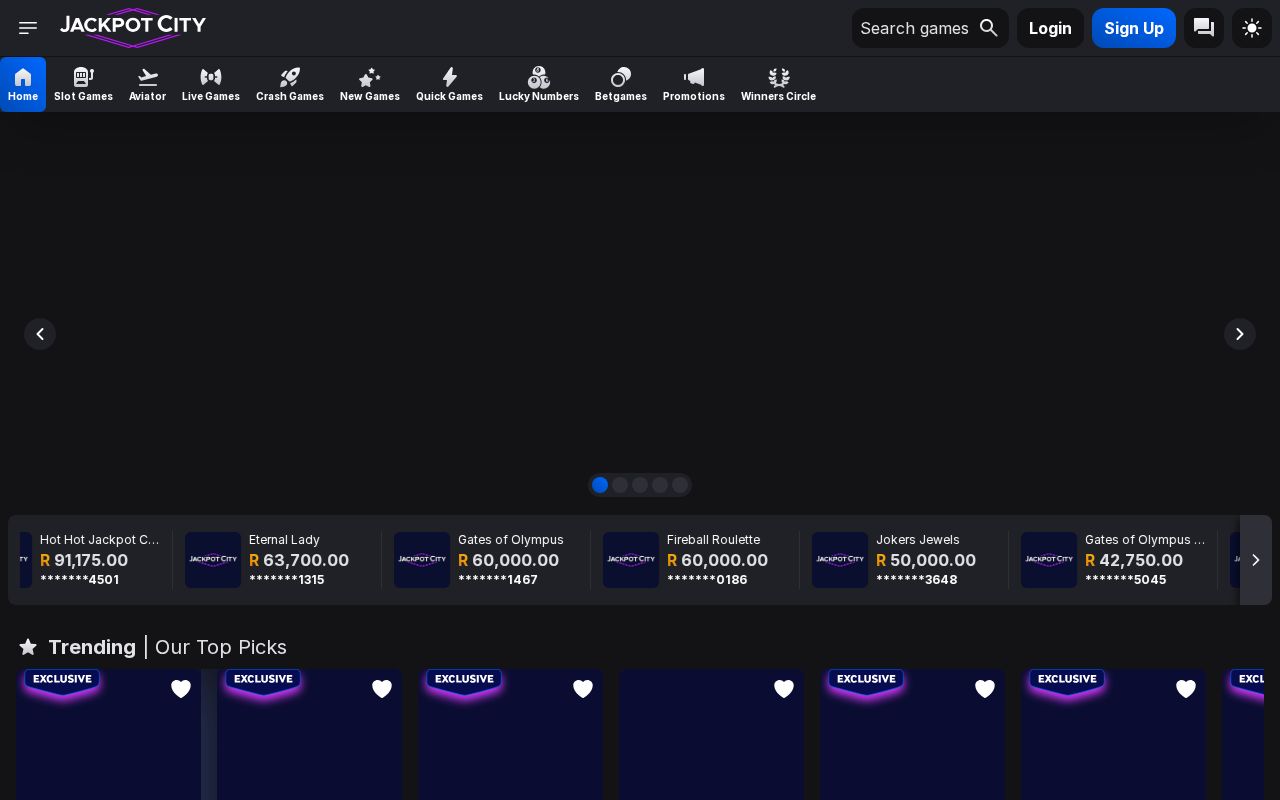Click the Login button
Viewport: 1280px width, 800px height.
coord(1050,28)
